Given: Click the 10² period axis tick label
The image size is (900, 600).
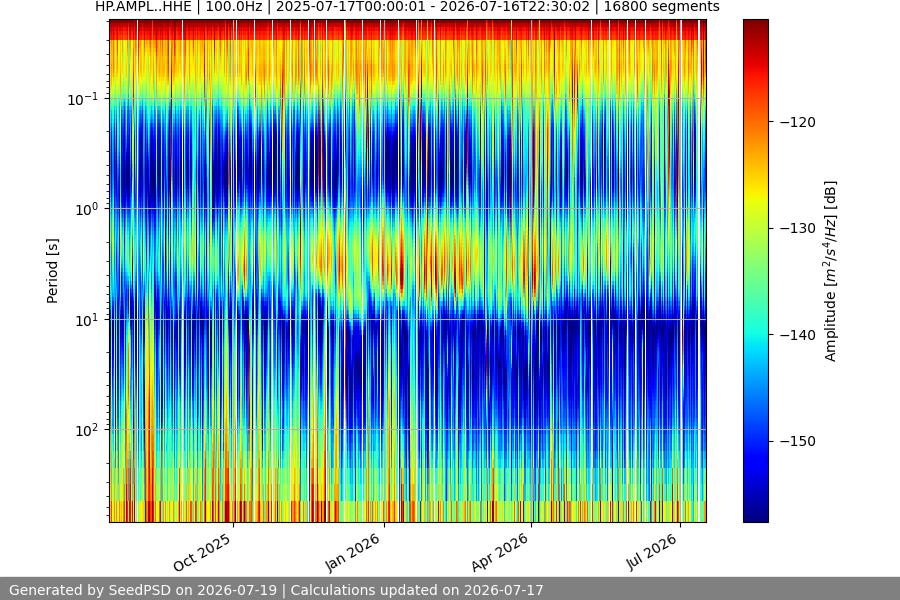Looking at the screenshot, I should (86, 430).
